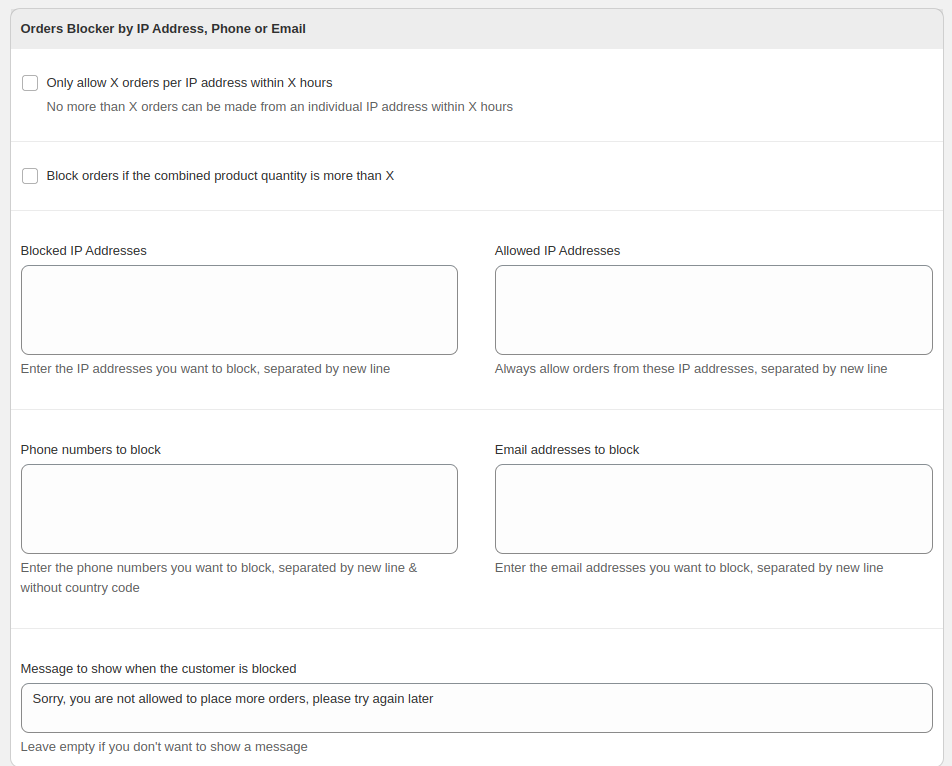Click the 'Leave empty if you don't want' hint text
The height and width of the screenshot is (766, 952).
point(164,747)
